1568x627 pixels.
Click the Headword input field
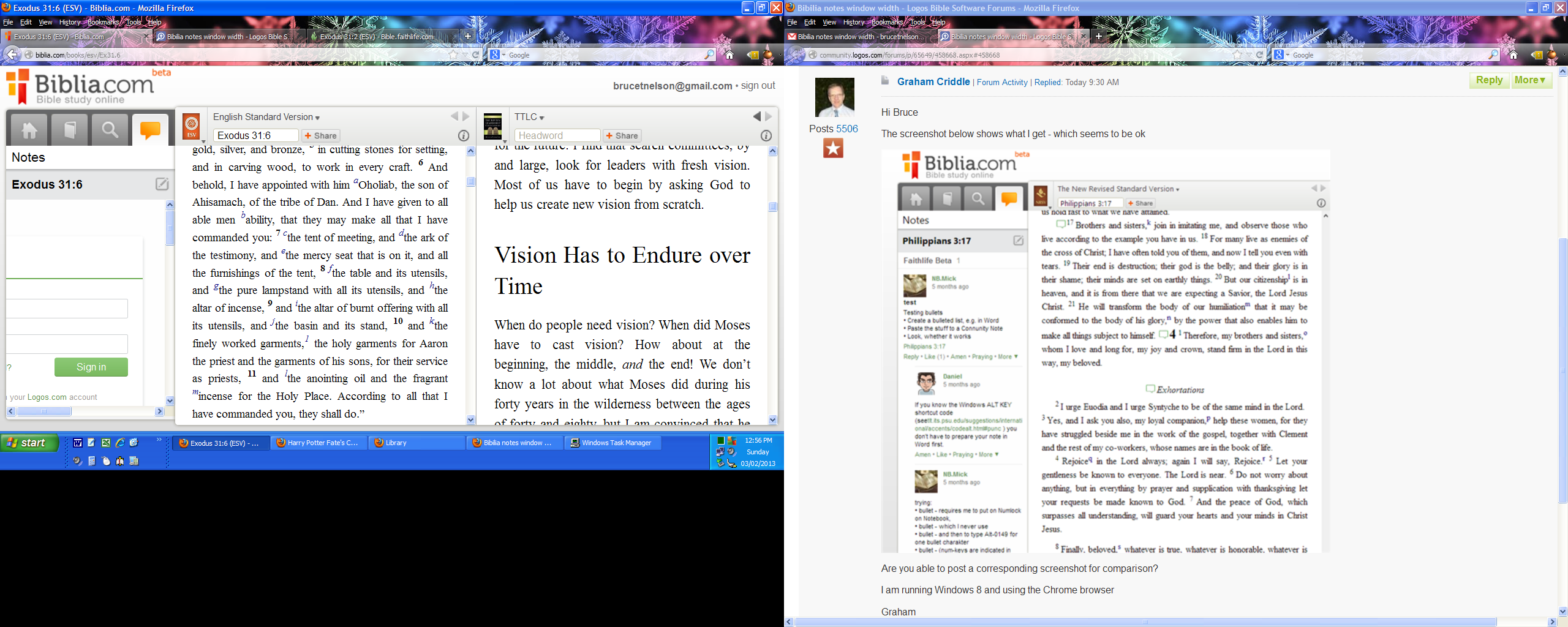tap(557, 135)
